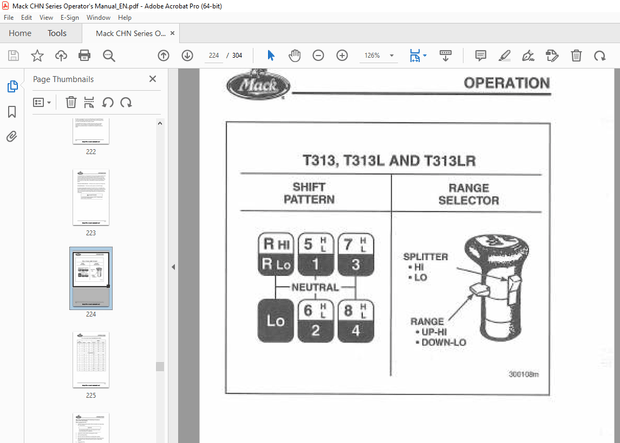
Task: Click the Save file icon
Action: [x=13, y=56]
